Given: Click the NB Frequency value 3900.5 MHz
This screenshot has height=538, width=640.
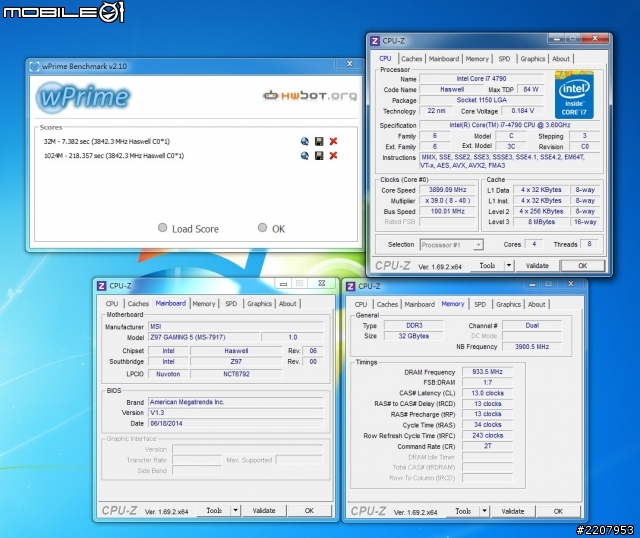Looking at the screenshot, I should pos(532,347).
